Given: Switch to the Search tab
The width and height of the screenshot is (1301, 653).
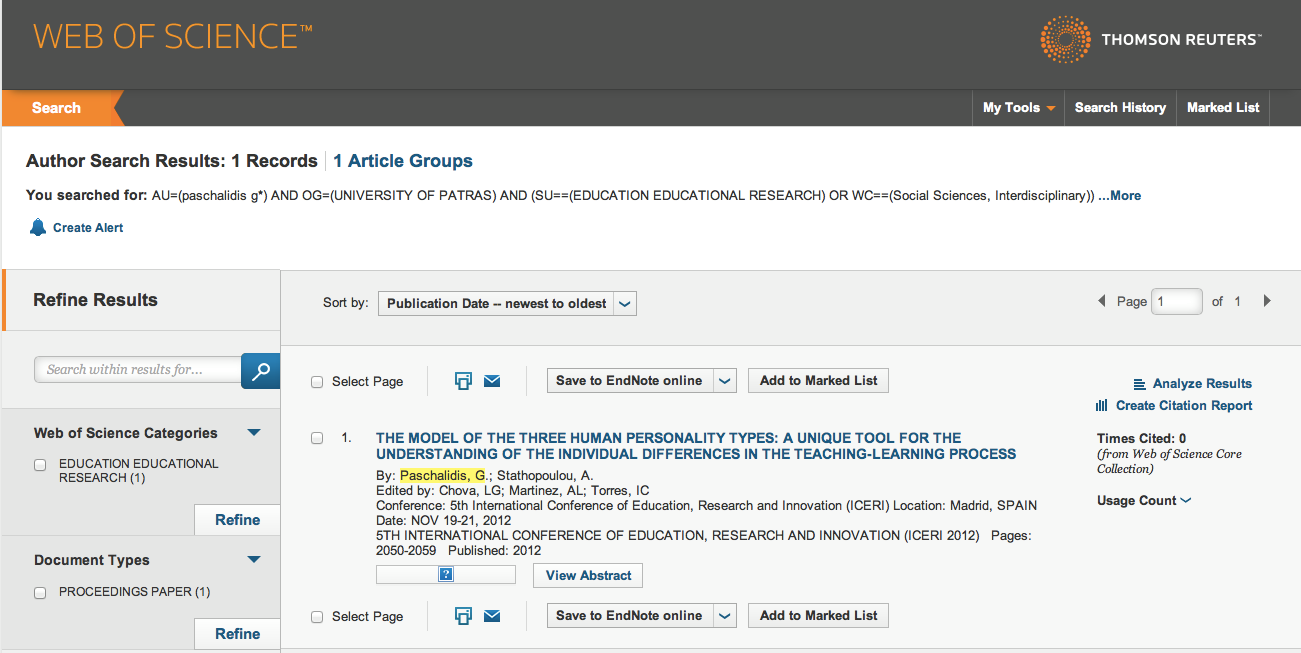Looking at the screenshot, I should (56, 108).
